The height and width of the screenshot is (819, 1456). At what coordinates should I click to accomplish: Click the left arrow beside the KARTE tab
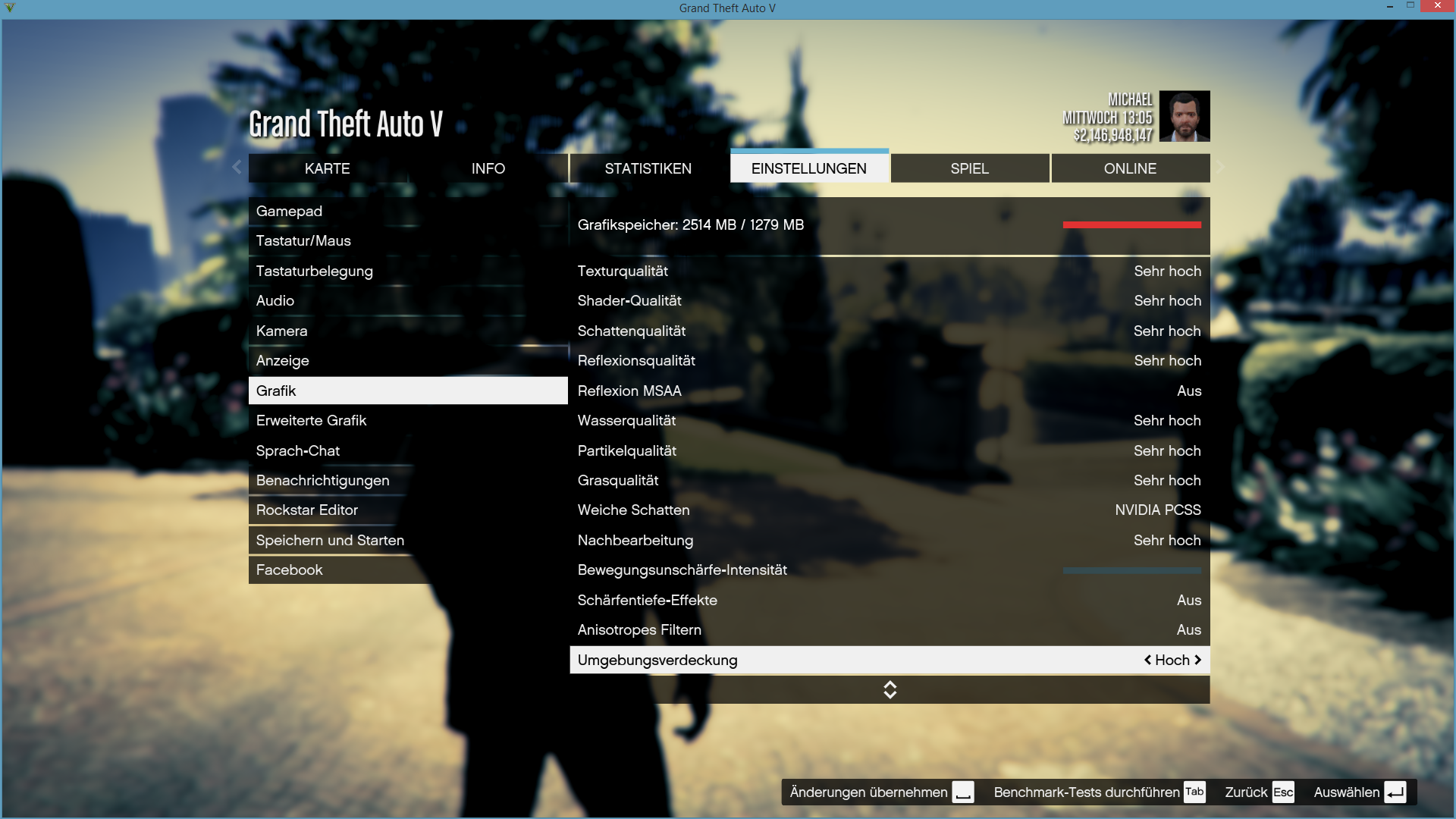237,168
